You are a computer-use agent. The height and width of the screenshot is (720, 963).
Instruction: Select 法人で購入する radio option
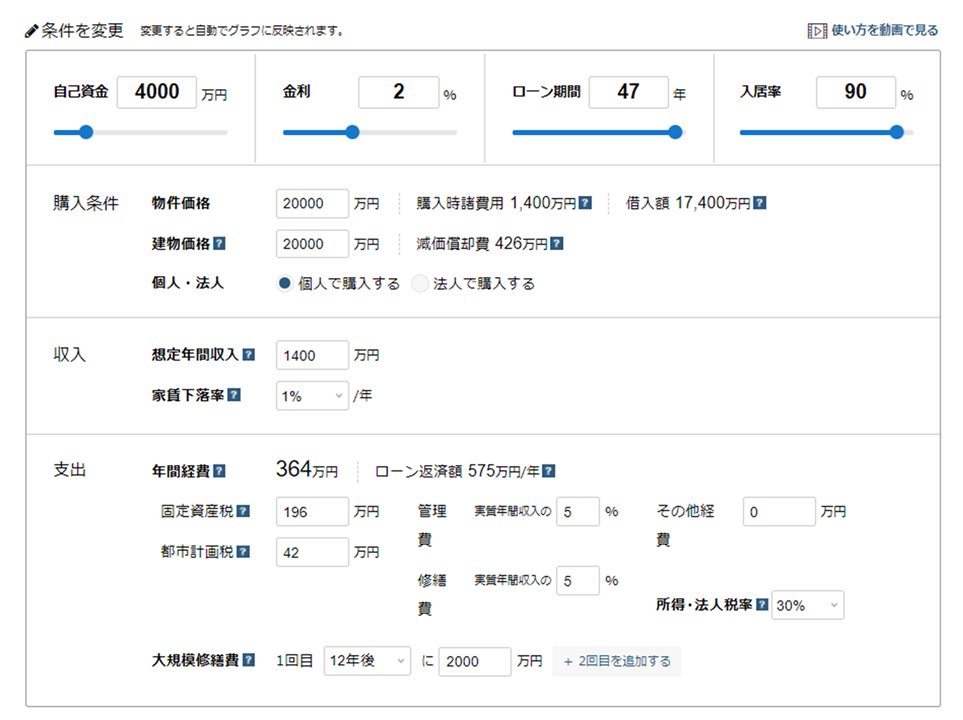point(420,284)
